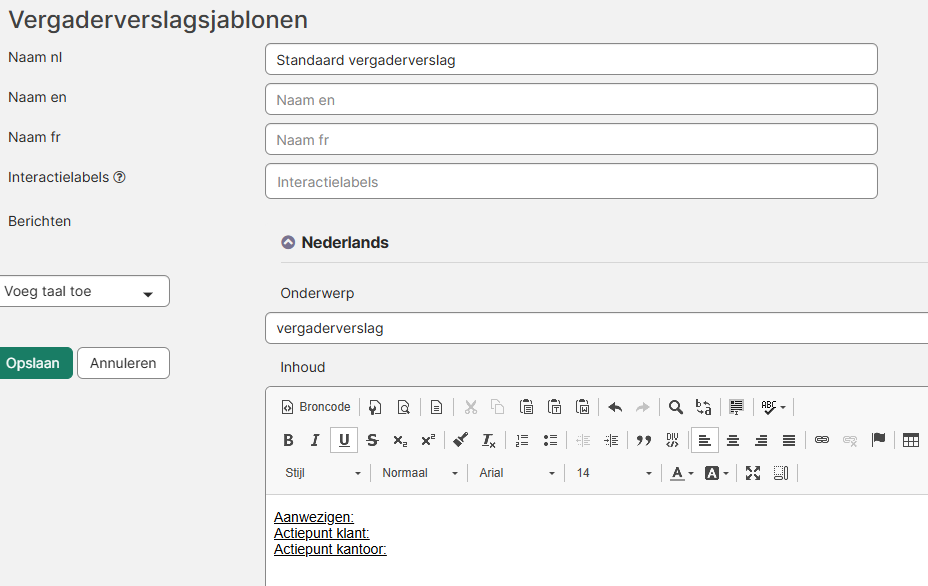Toggle underline formatting button
Image resolution: width=928 pixels, height=586 pixels.
344,440
